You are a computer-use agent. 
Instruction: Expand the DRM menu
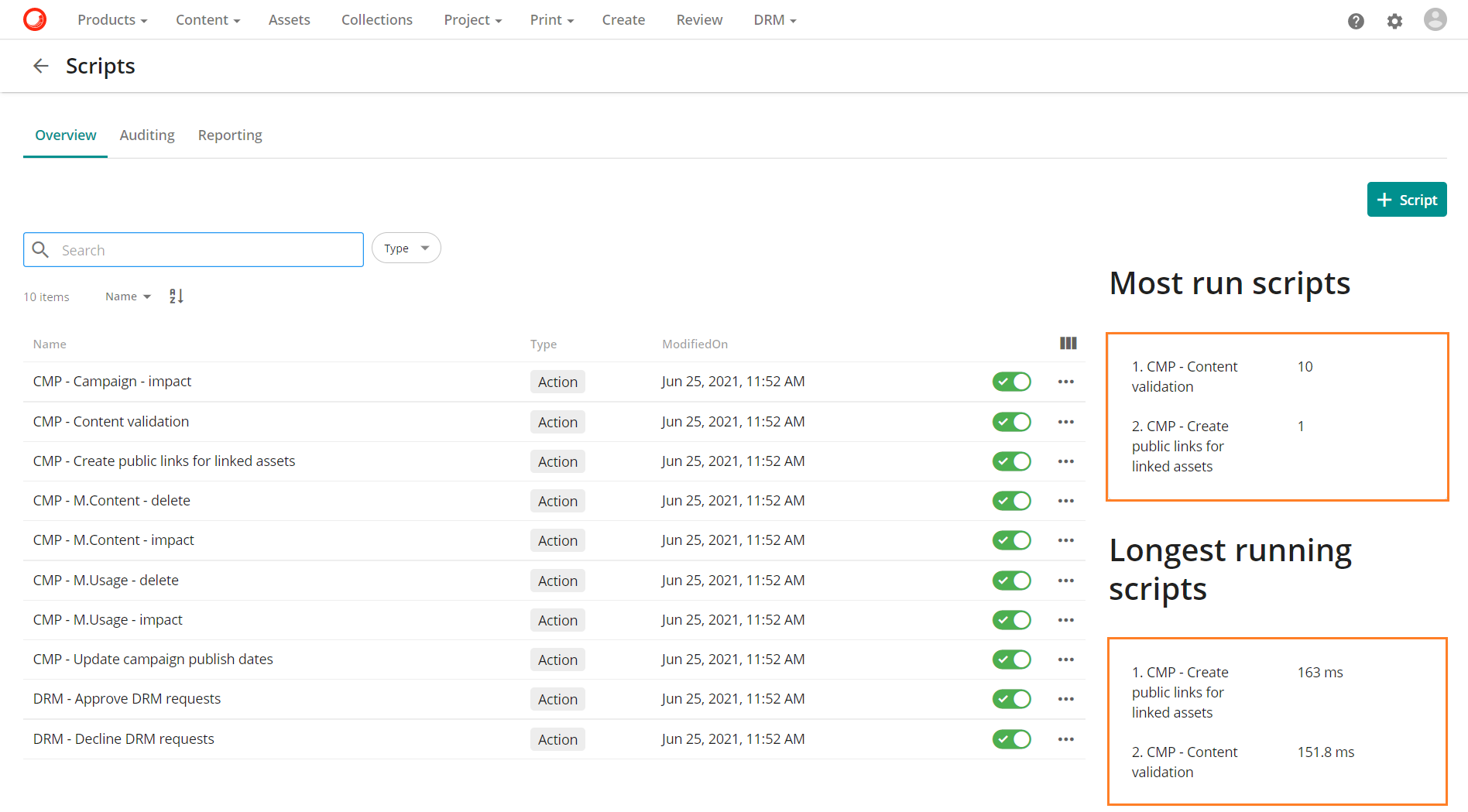pyautogui.click(x=775, y=20)
